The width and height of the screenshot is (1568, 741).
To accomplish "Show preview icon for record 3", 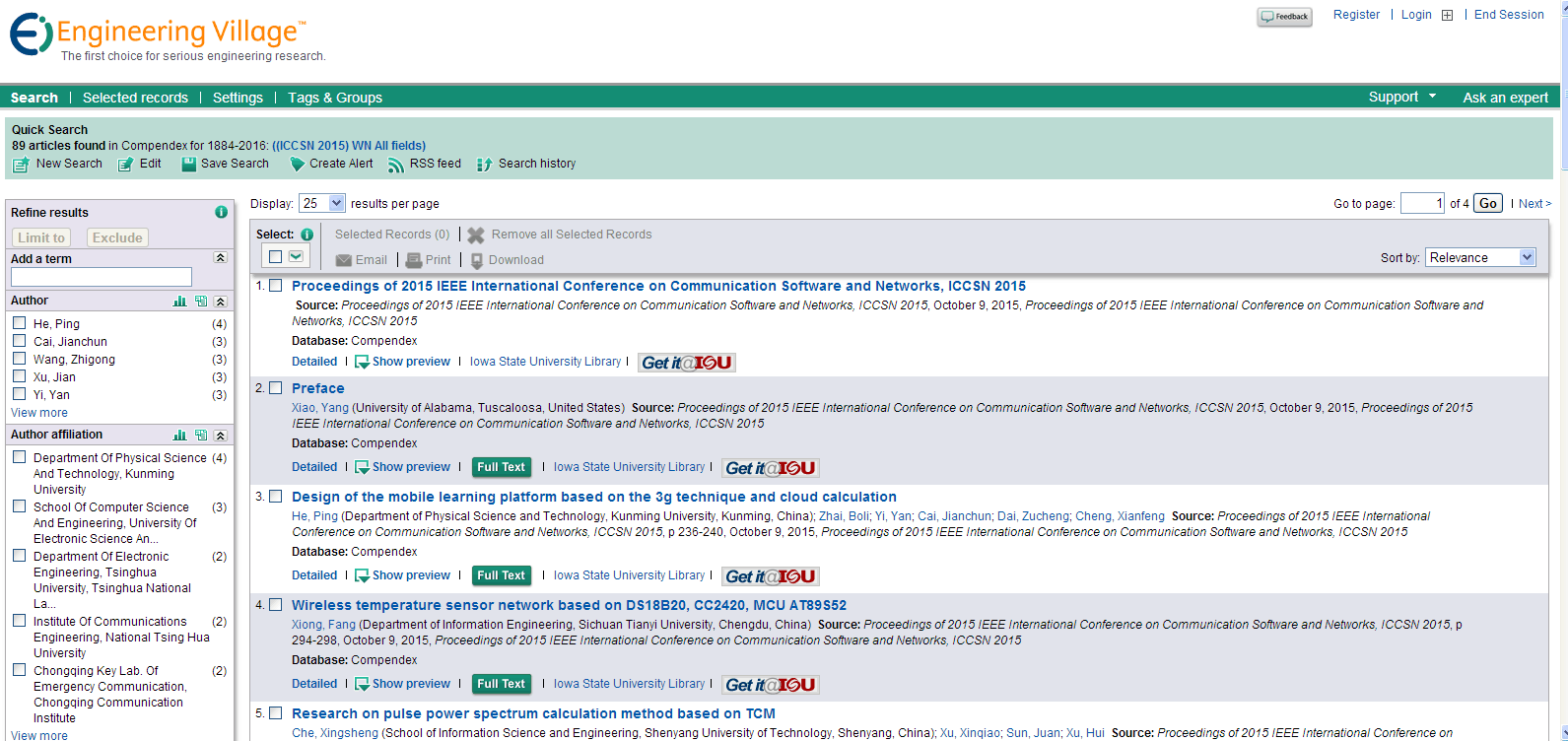I will (362, 575).
